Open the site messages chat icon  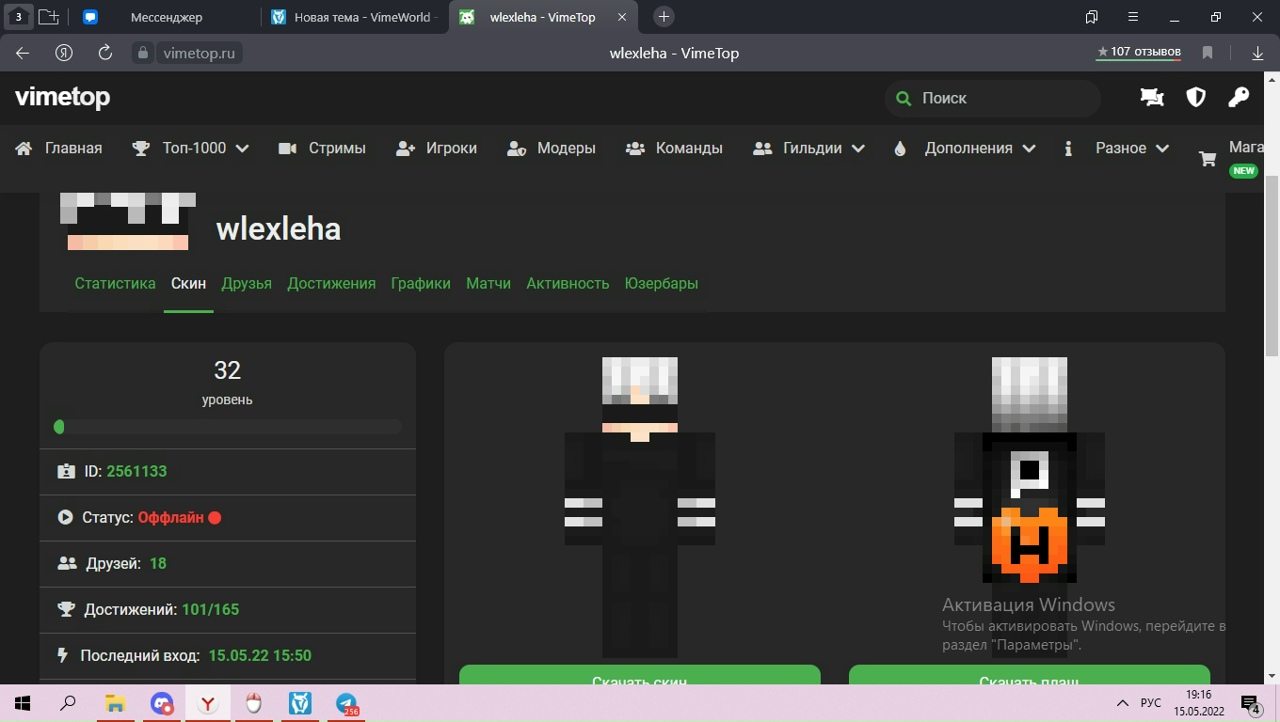pyautogui.click(x=1151, y=97)
